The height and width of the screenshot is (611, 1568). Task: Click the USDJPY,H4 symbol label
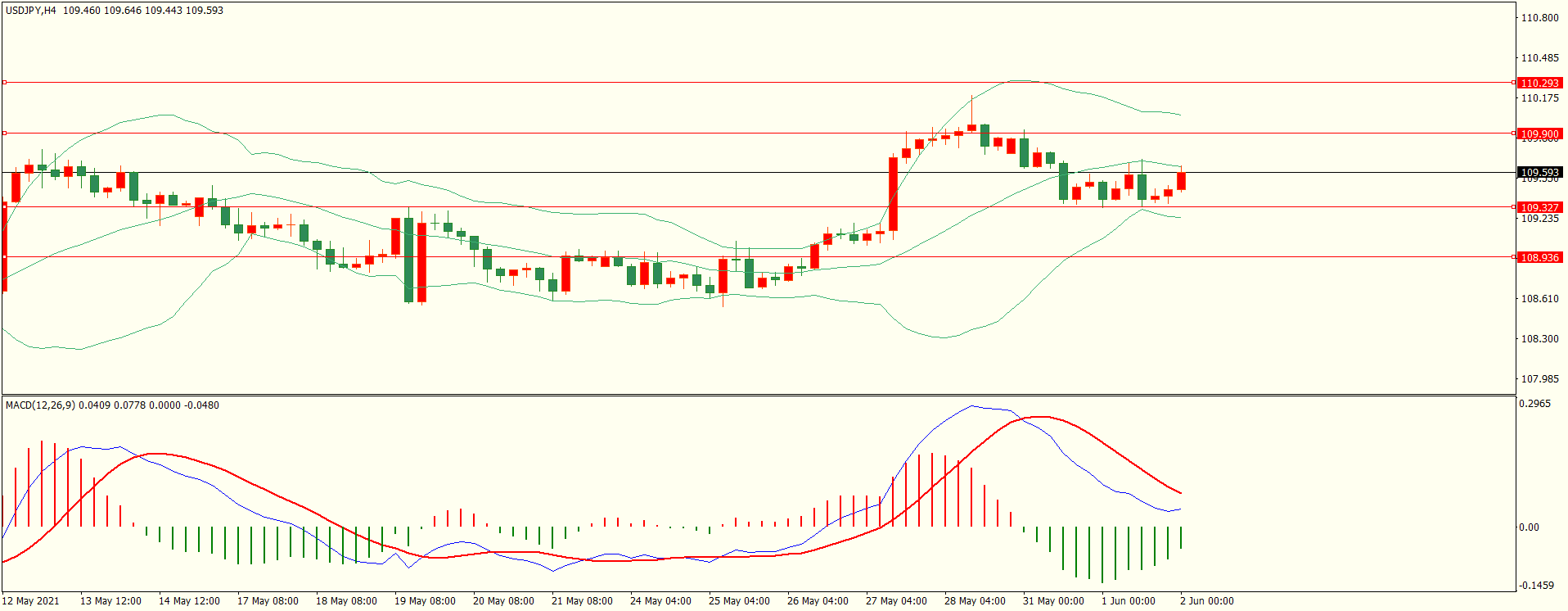click(31, 11)
